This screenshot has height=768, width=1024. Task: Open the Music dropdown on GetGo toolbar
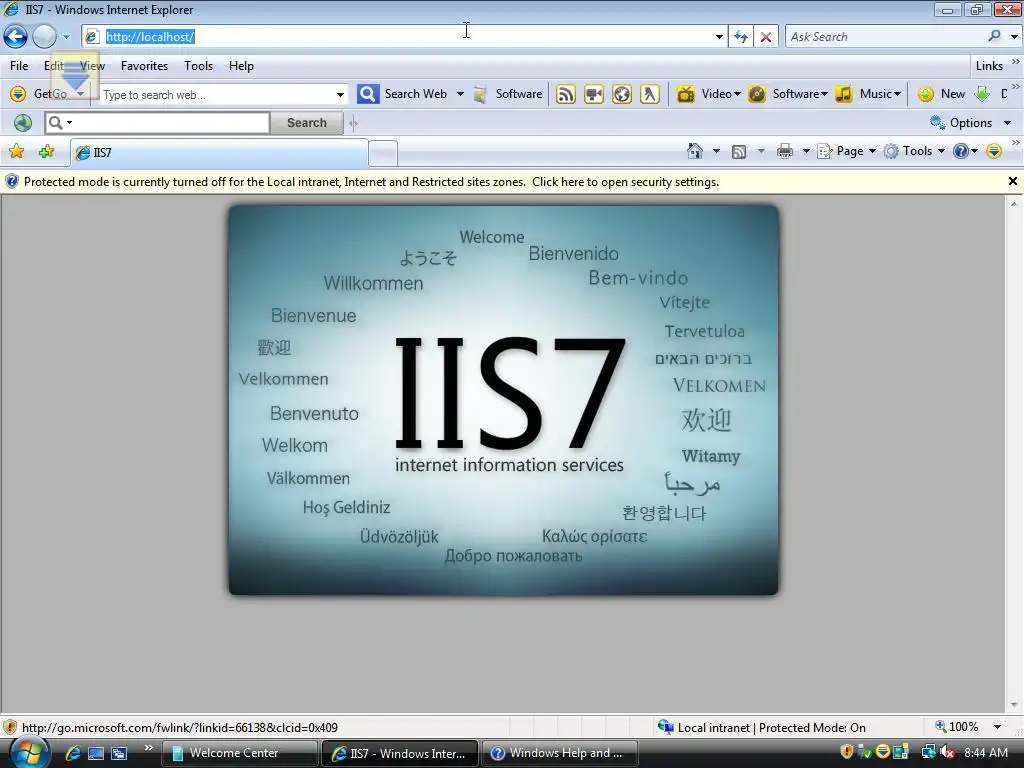pyautogui.click(x=897, y=94)
